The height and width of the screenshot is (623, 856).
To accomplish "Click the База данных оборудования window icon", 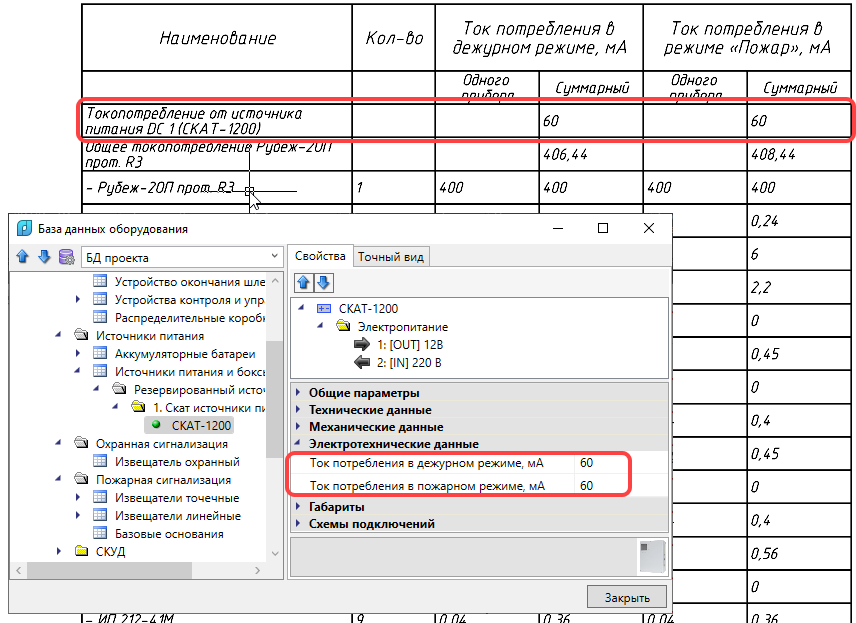I will pyautogui.click(x=24, y=228).
